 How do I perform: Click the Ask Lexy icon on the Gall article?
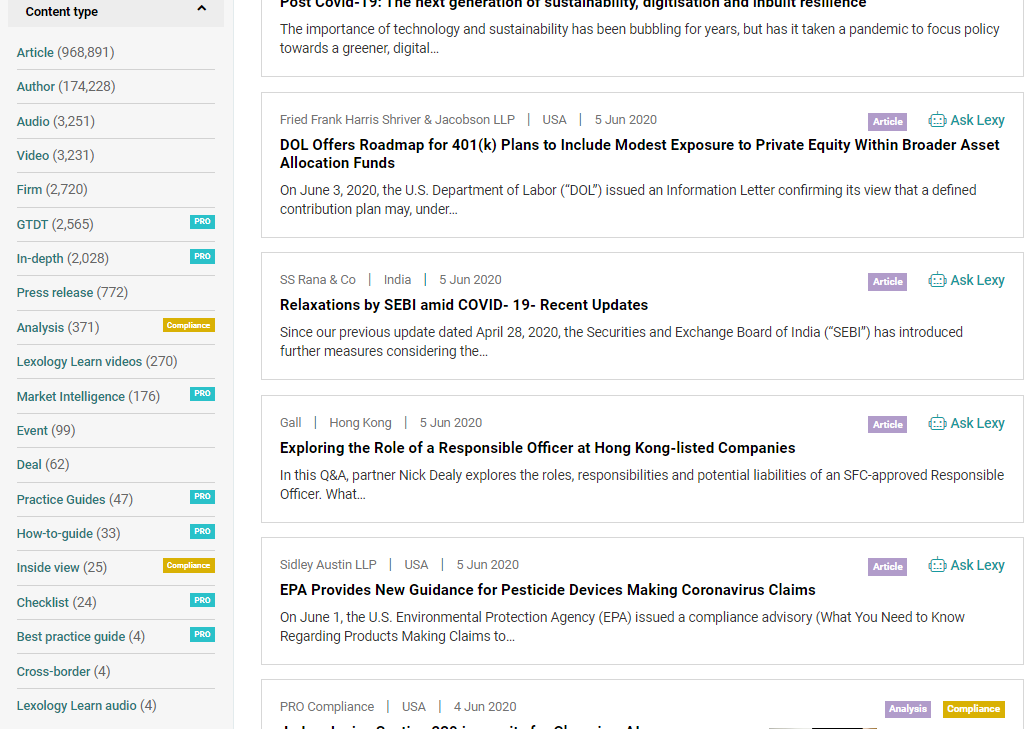(938, 422)
